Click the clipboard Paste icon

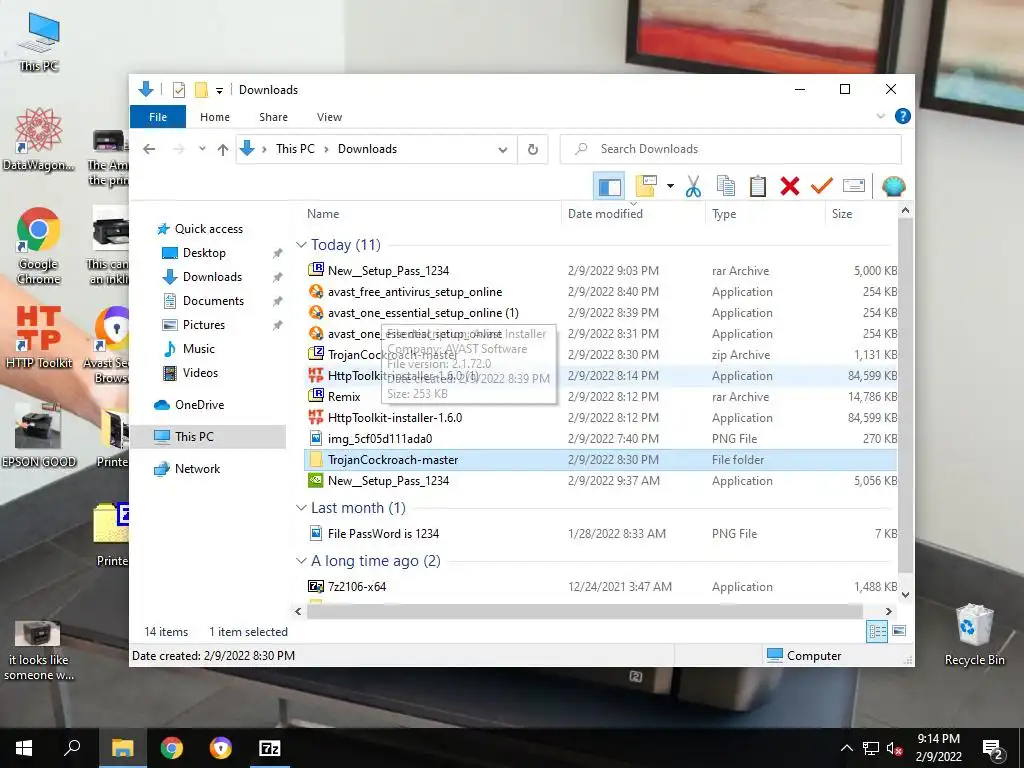[758, 187]
